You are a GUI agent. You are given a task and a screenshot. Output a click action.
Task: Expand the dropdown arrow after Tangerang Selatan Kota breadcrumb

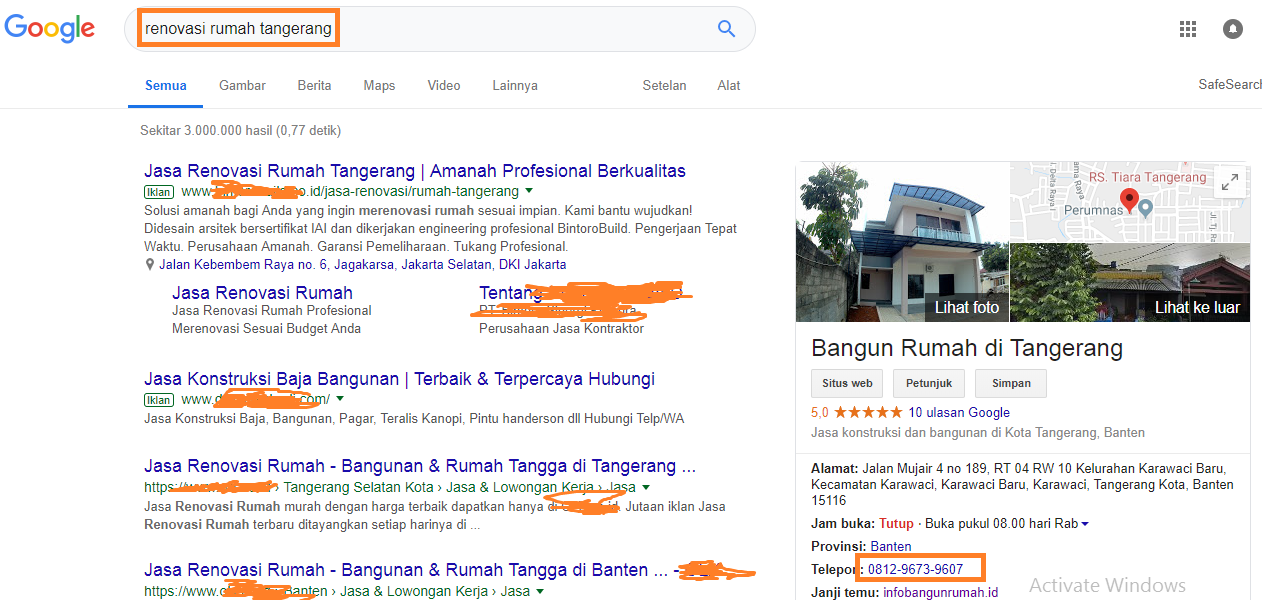click(x=646, y=488)
